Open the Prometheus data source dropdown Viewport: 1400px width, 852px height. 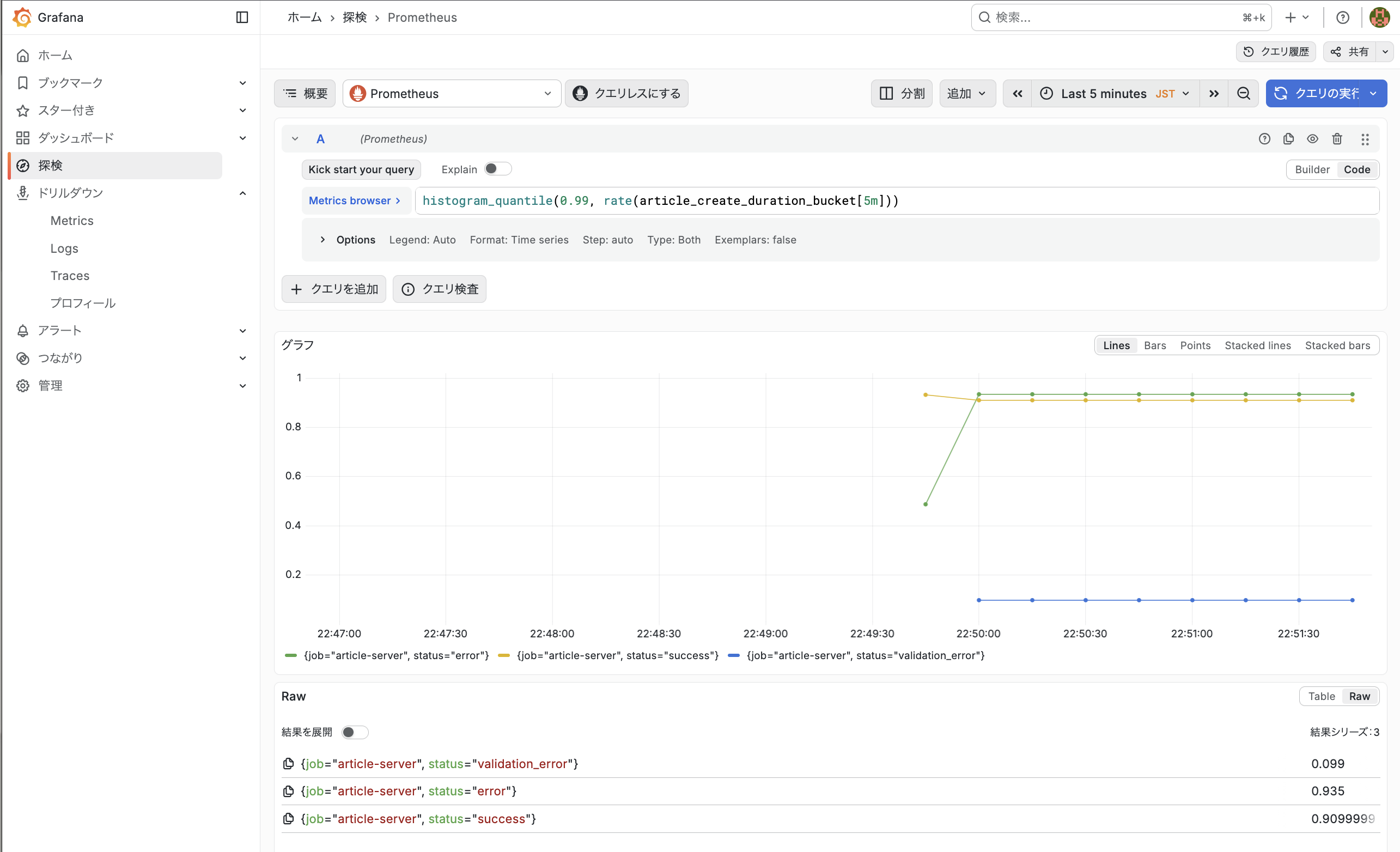(452, 93)
